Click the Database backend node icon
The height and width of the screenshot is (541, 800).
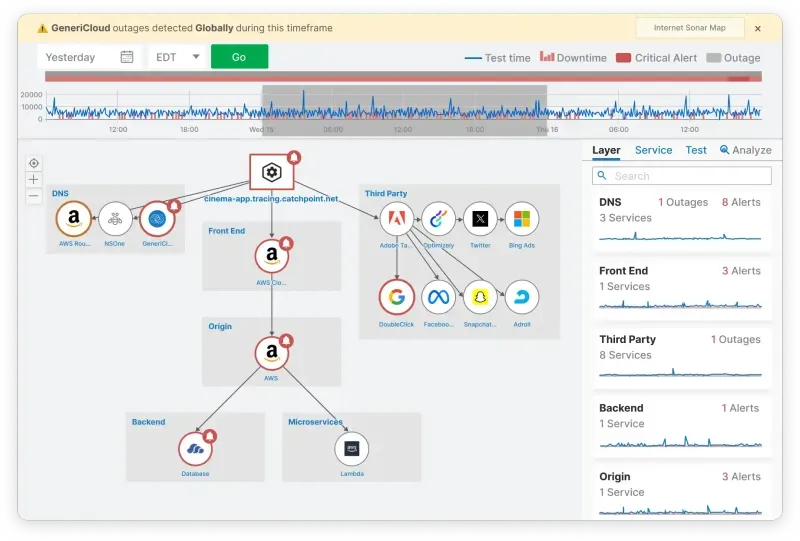(x=196, y=449)
